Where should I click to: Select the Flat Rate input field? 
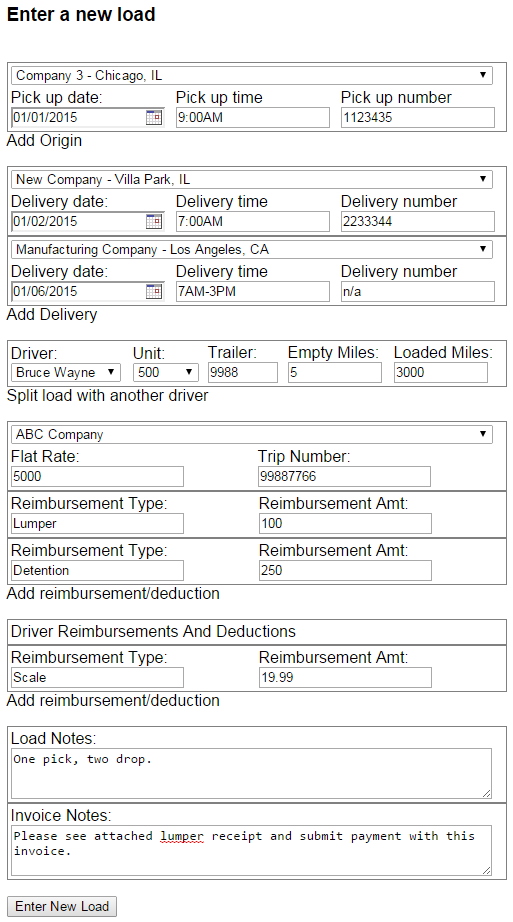click(98, 476)
